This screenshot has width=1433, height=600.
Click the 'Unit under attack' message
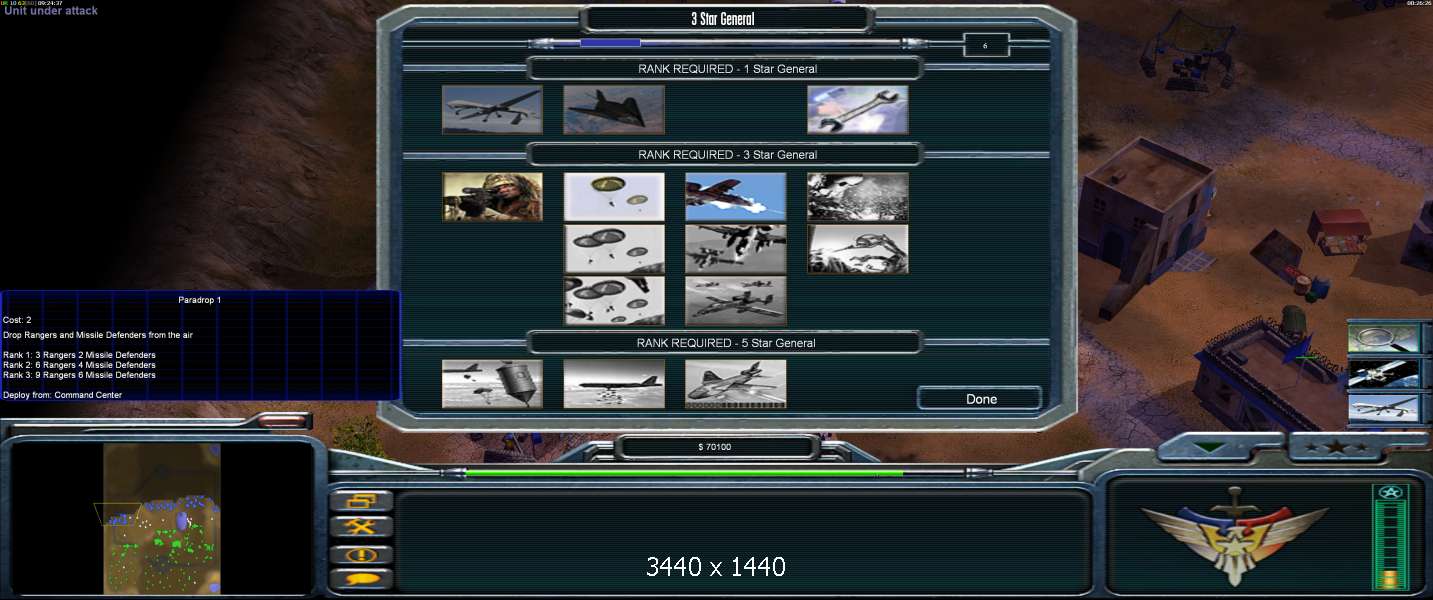pos(51,11)
